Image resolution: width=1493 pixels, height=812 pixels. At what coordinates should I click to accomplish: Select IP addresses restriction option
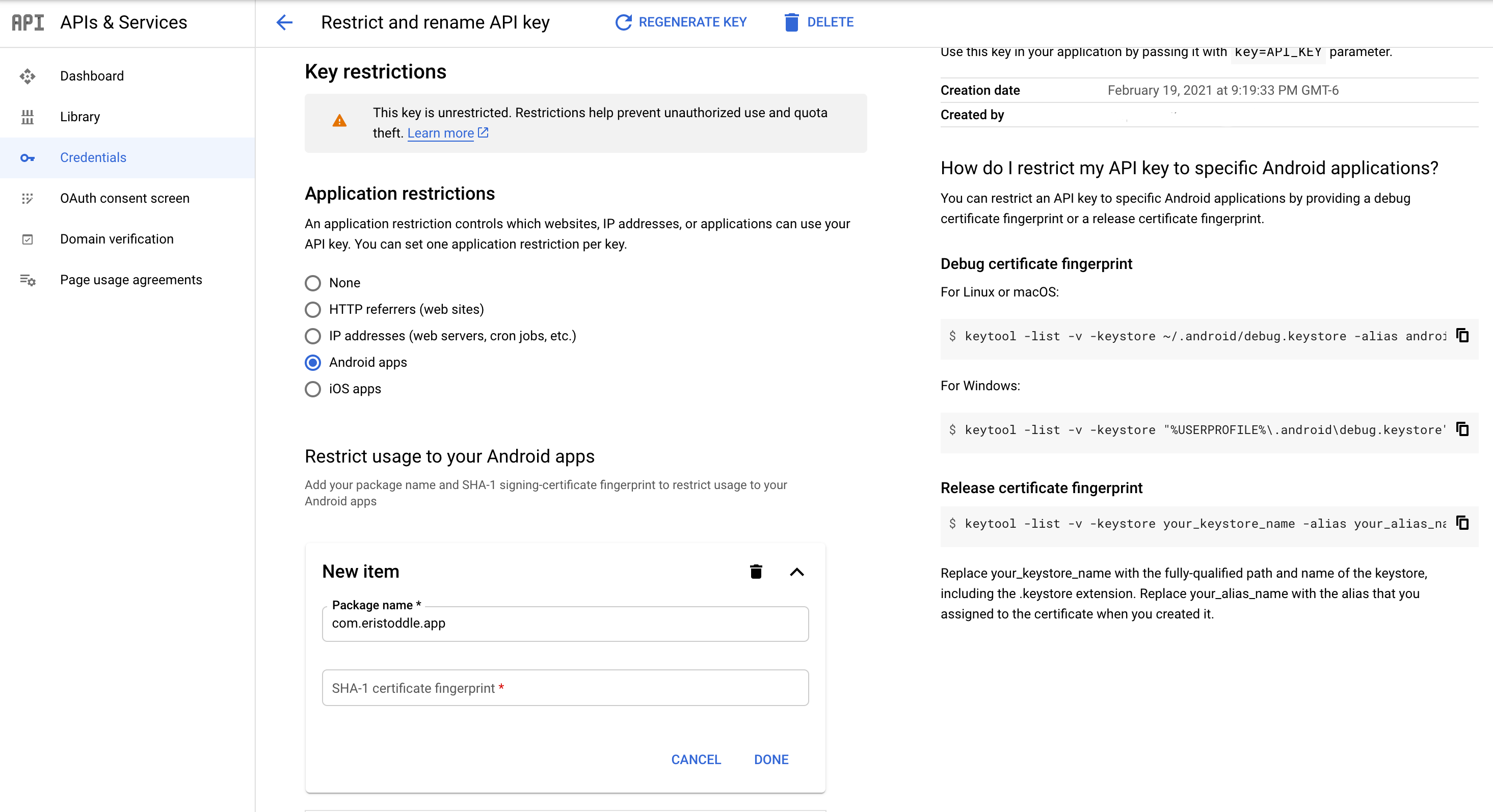tap(312, 336)
